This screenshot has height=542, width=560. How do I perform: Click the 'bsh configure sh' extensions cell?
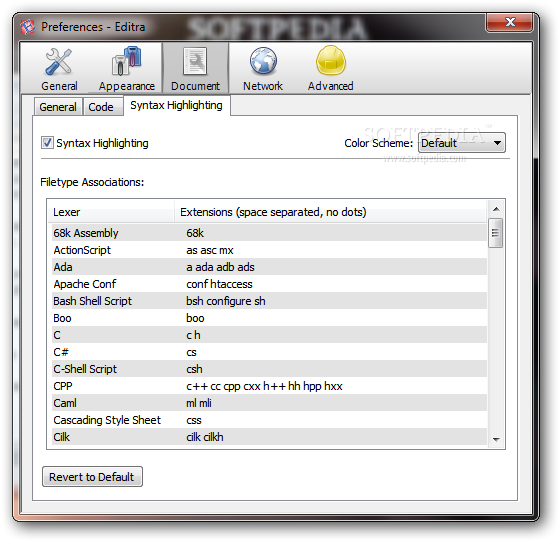tap(225, 301)
